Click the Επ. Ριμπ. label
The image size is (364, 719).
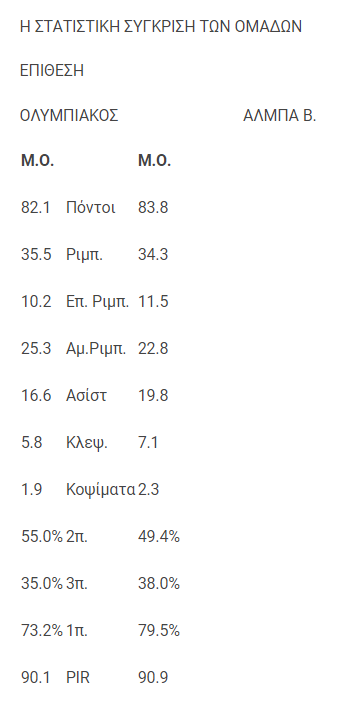pos(98,302)
